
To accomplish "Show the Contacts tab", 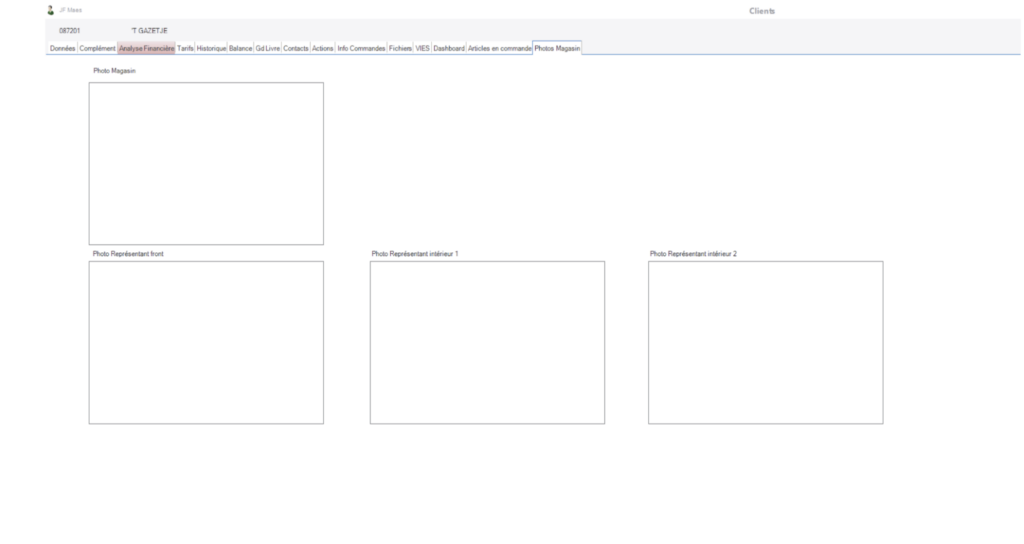I will (x=296, y=48).
